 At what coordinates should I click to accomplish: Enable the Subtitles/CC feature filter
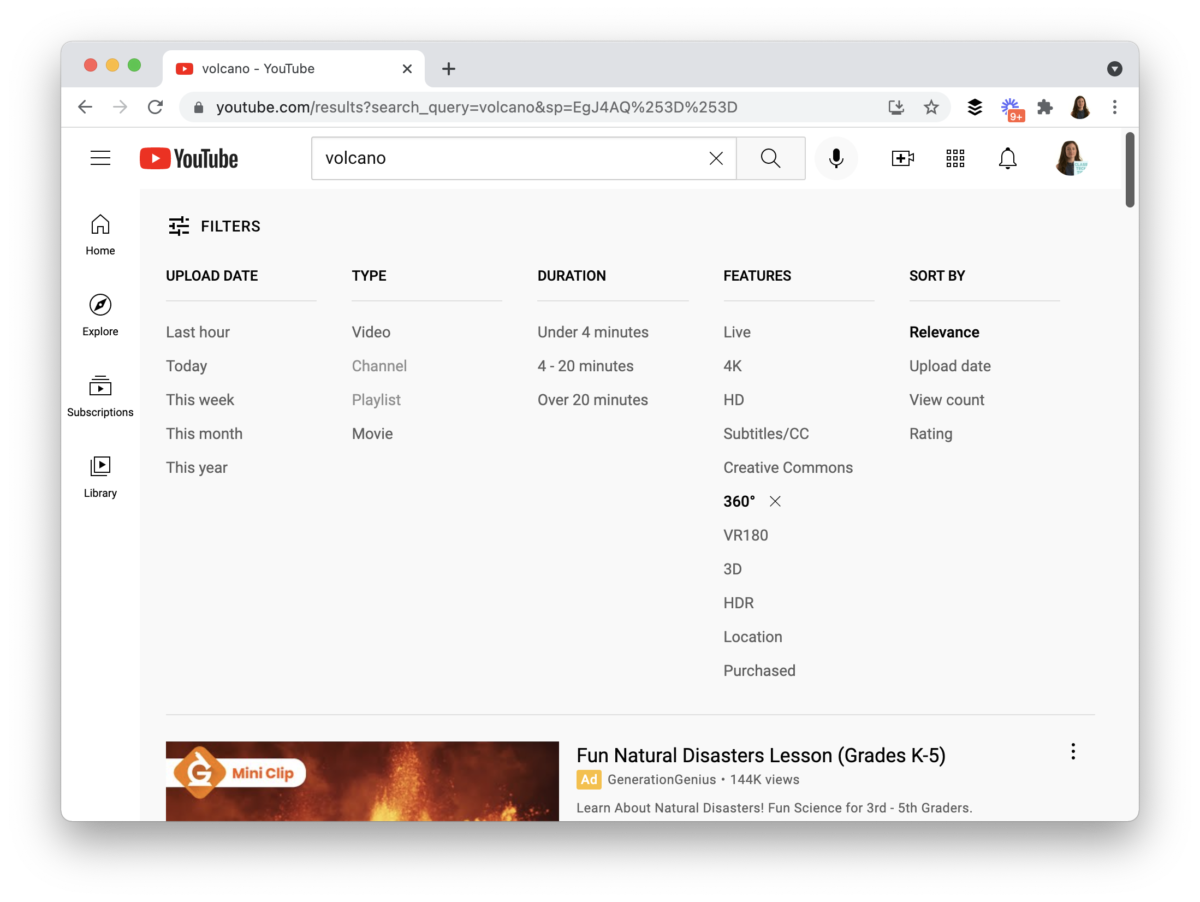tap(766, 433)
